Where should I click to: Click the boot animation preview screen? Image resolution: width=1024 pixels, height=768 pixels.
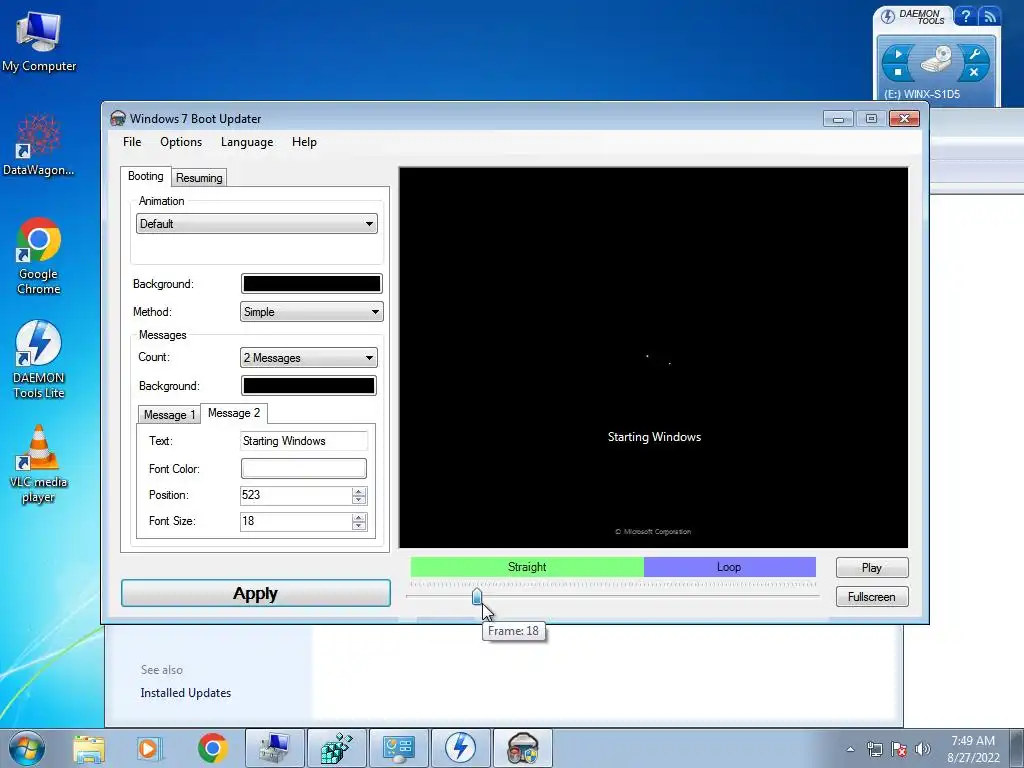pos(654,357)
